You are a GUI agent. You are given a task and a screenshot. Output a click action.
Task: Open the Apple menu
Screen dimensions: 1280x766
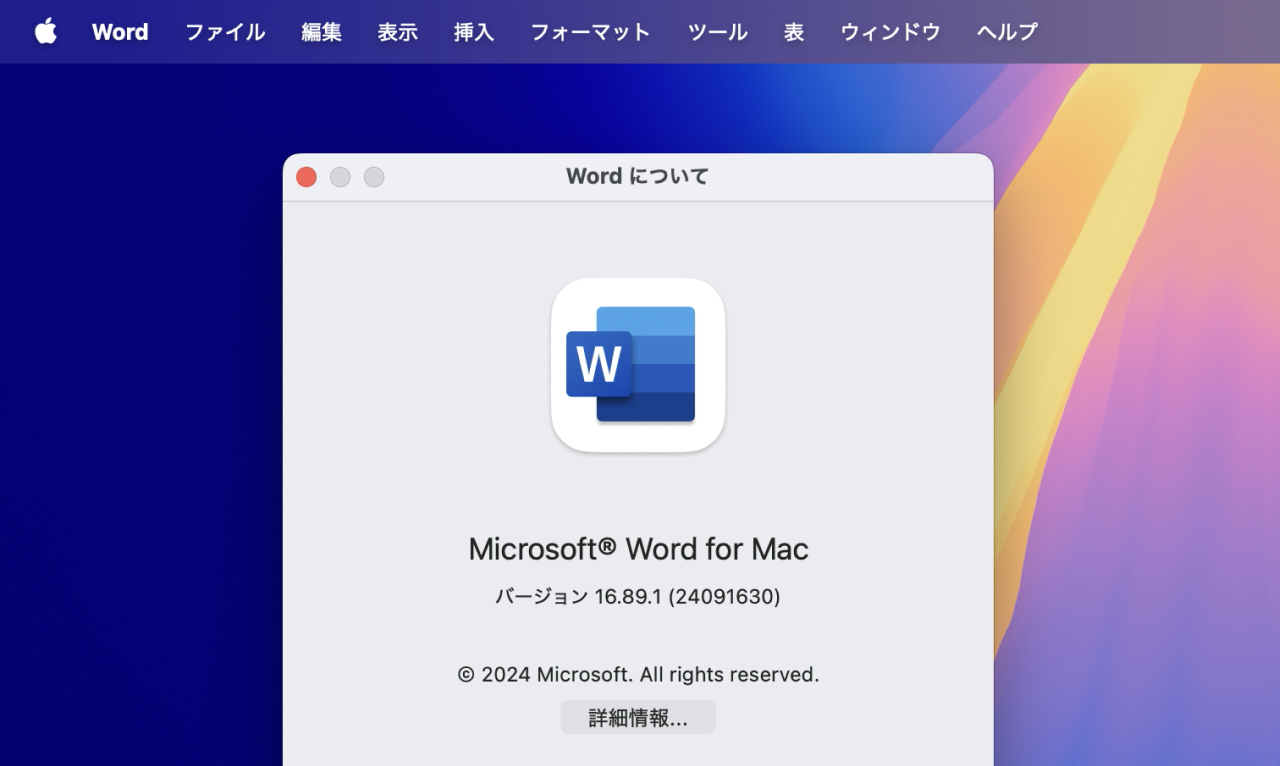point(46,32)
